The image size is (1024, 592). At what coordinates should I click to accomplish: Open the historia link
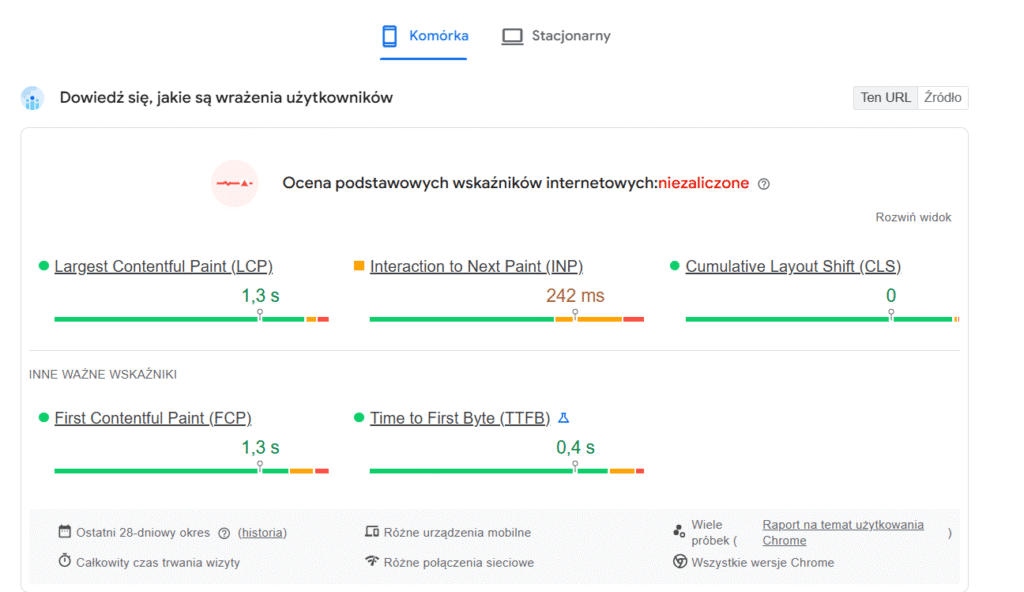coord(262,533)
